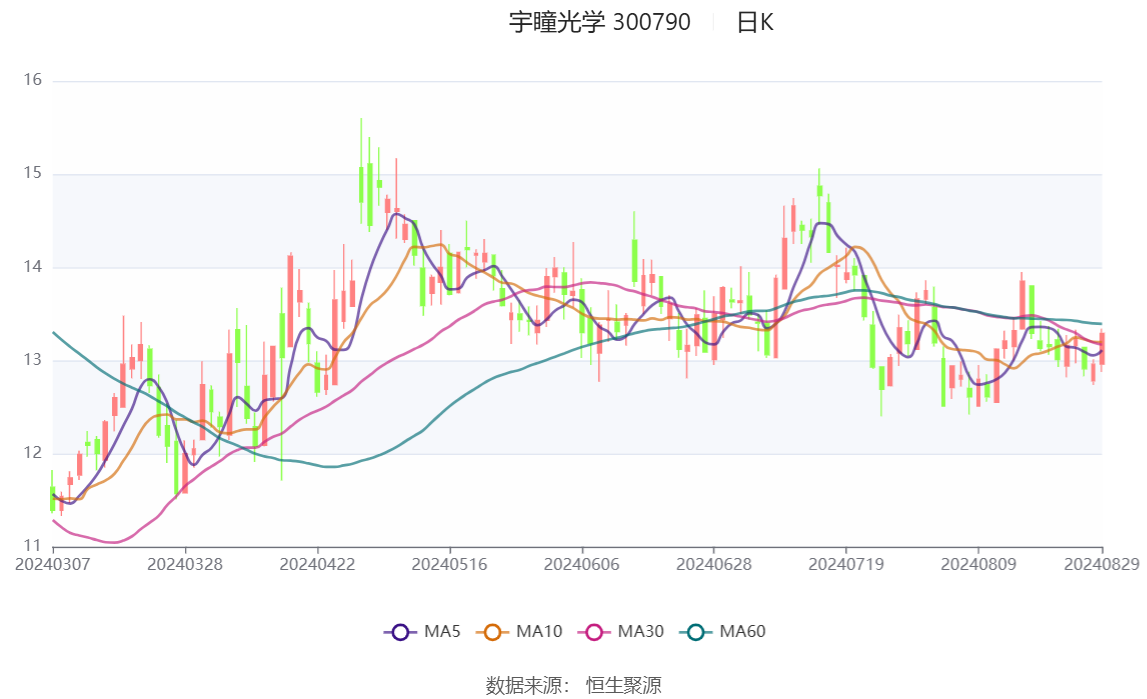The width and height of the screenshot is (1147, 699).
Task: Toggle the MA5 legend series
Action: point(422,632)
